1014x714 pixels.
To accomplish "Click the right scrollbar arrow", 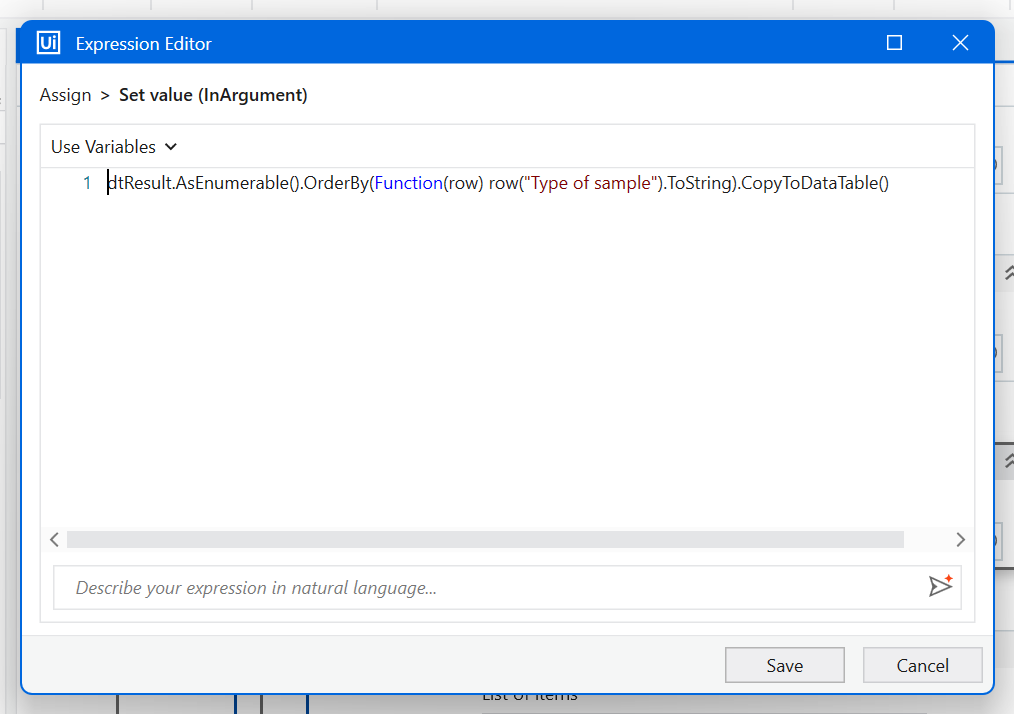I will [x=959, y=539].
